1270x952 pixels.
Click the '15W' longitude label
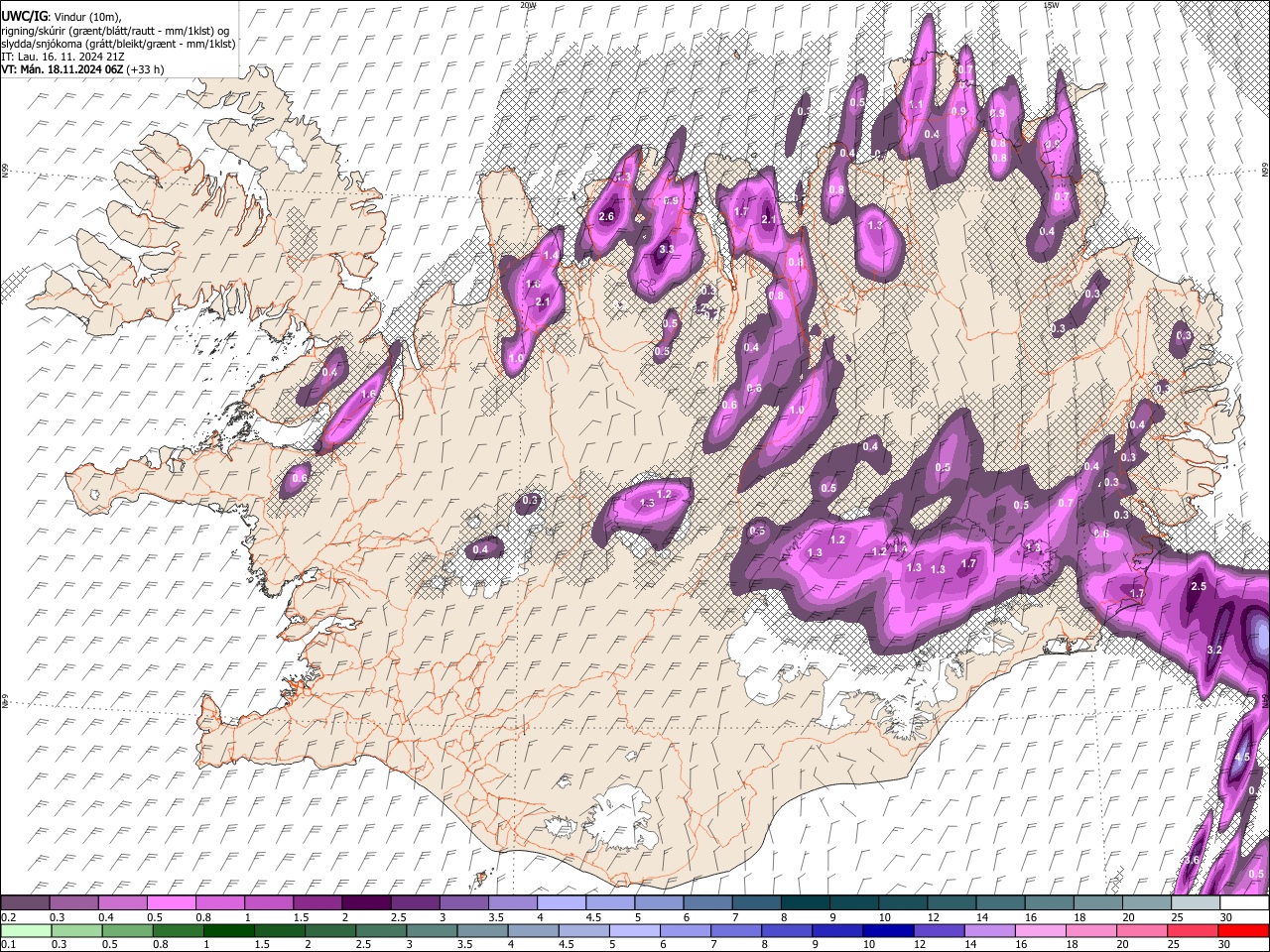pyautogui.click(x=1050, y=5)
